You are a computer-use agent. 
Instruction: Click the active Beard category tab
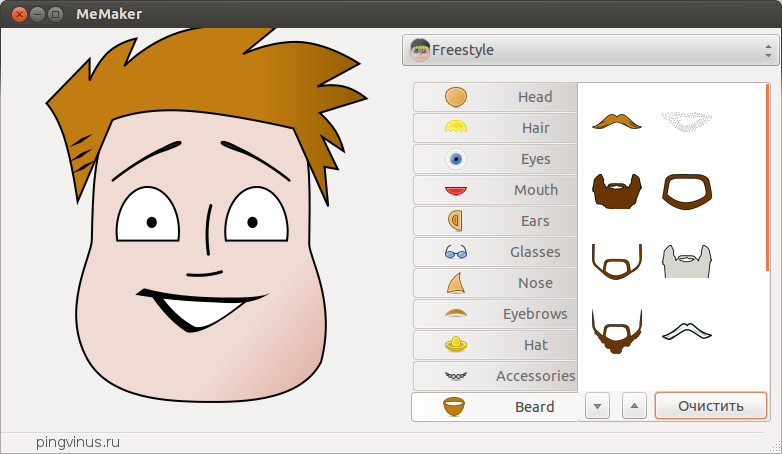(495, 407)
